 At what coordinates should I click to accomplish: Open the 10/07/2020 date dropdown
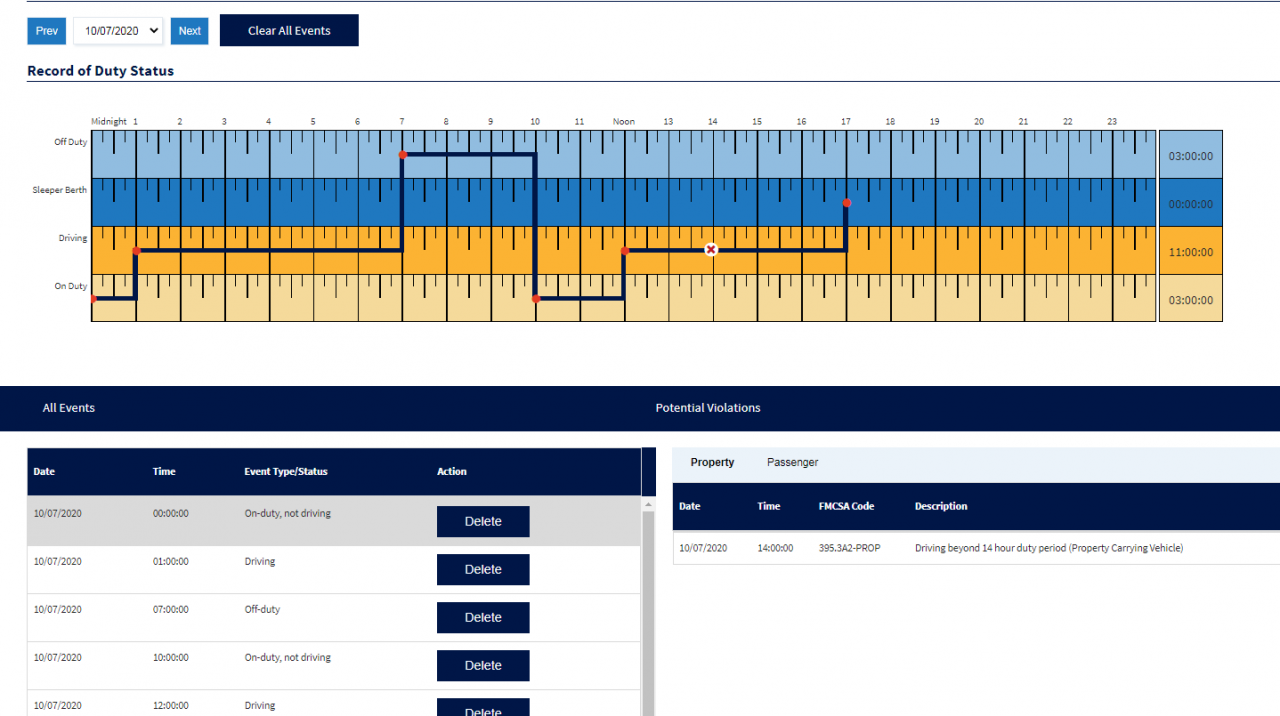click(117, 31)
